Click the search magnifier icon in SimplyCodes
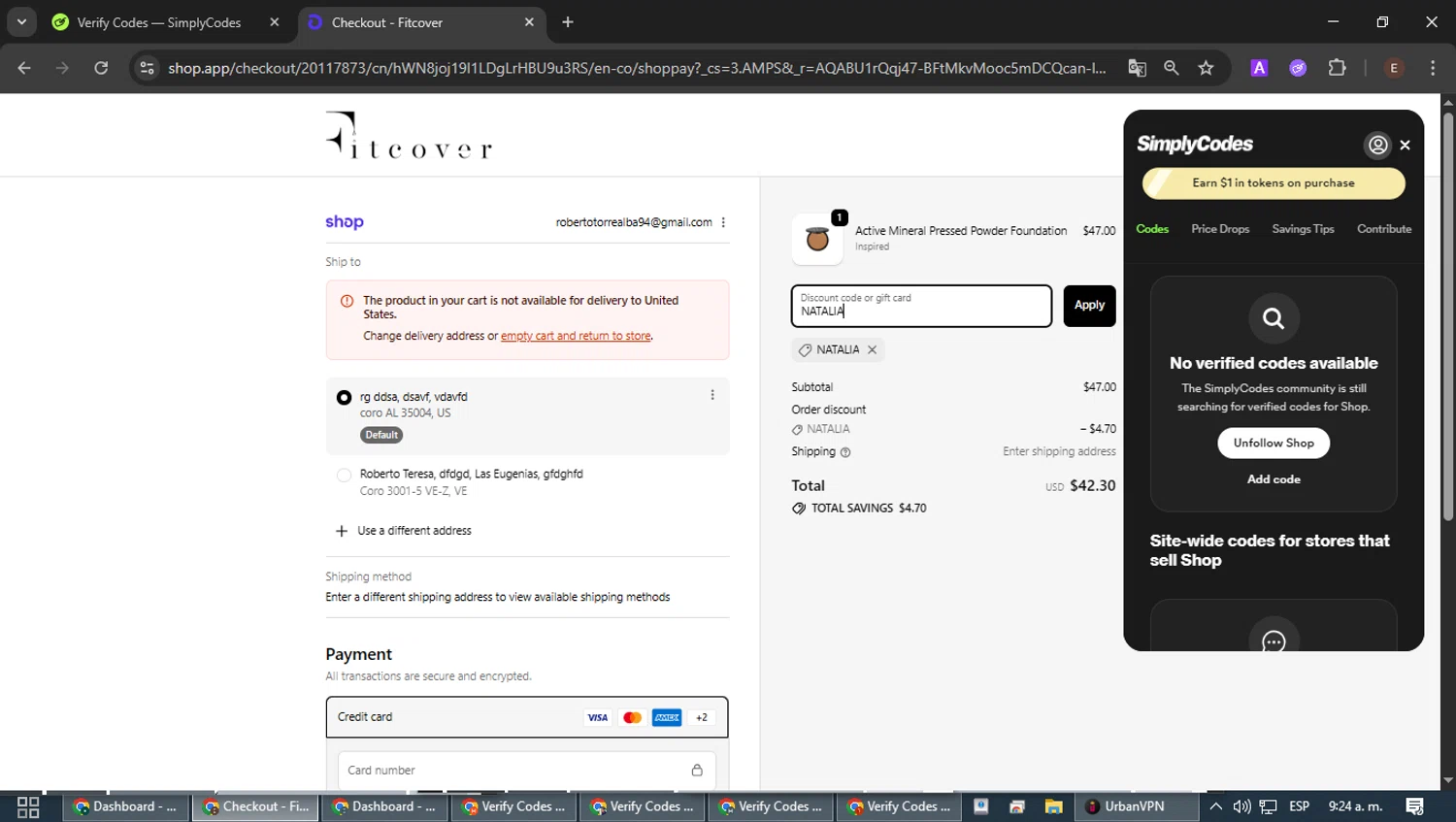Viewport: 1456px width, 822px height. 1274,318
